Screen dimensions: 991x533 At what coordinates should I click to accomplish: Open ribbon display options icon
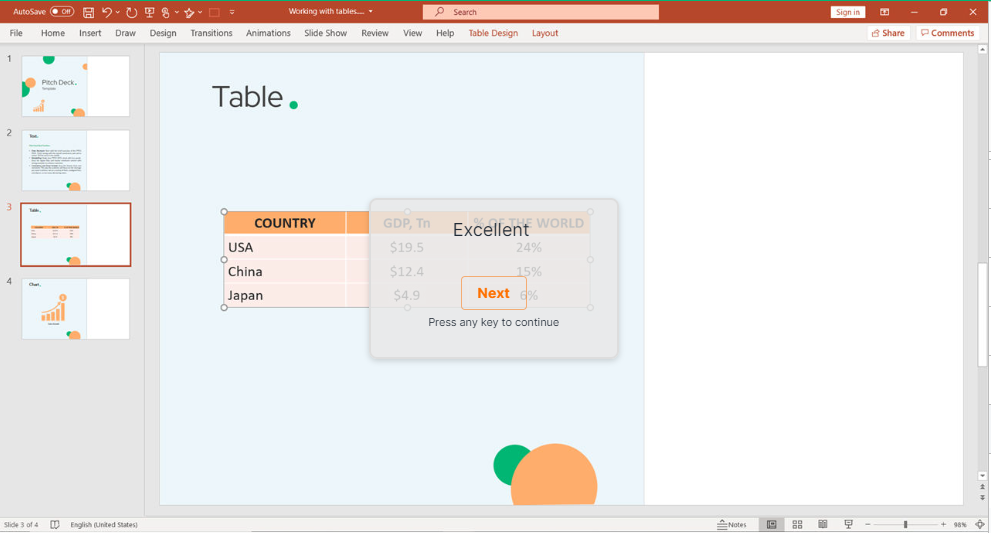[x=884, y=12]
